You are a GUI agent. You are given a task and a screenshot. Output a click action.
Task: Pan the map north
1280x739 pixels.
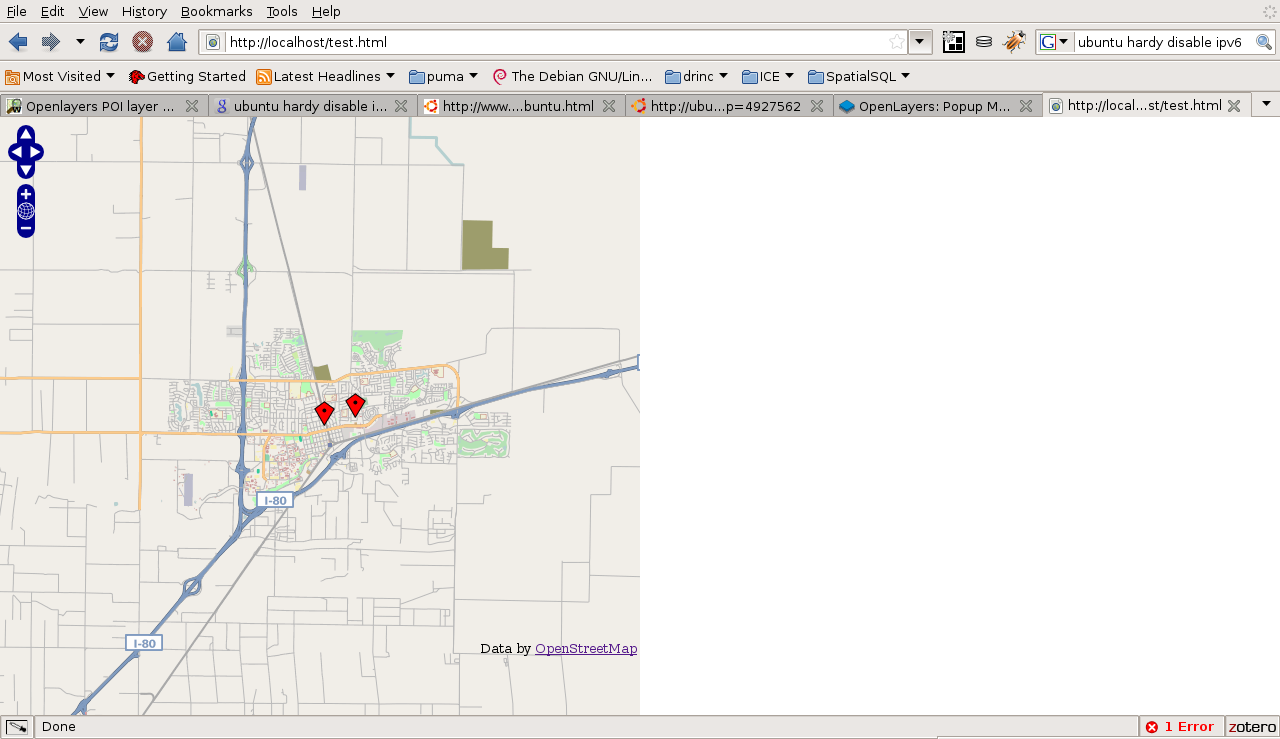(26, 134)
